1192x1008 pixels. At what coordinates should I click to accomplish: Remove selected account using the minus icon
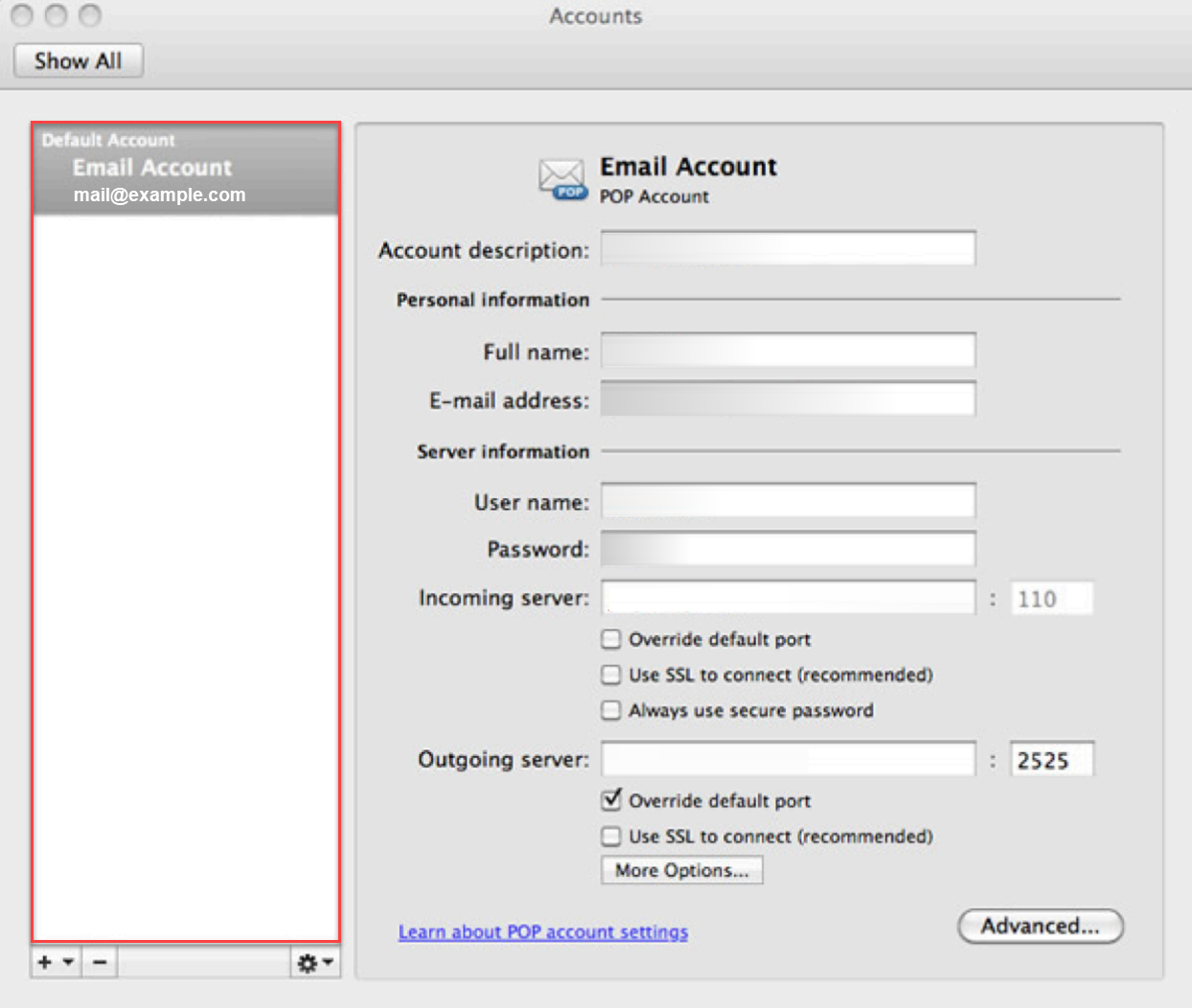[x=99, y=962]
